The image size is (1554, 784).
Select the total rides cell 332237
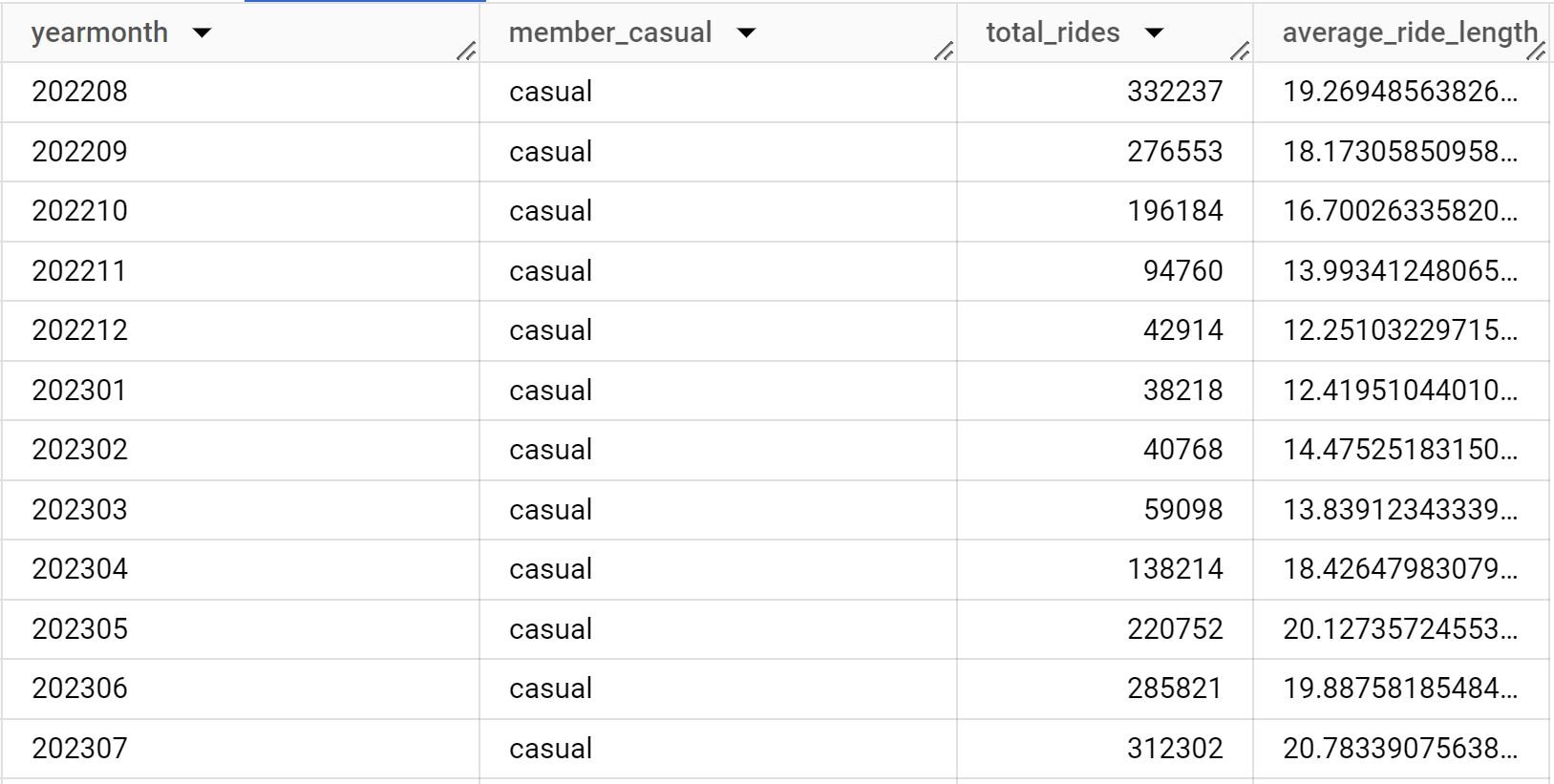1174,92
